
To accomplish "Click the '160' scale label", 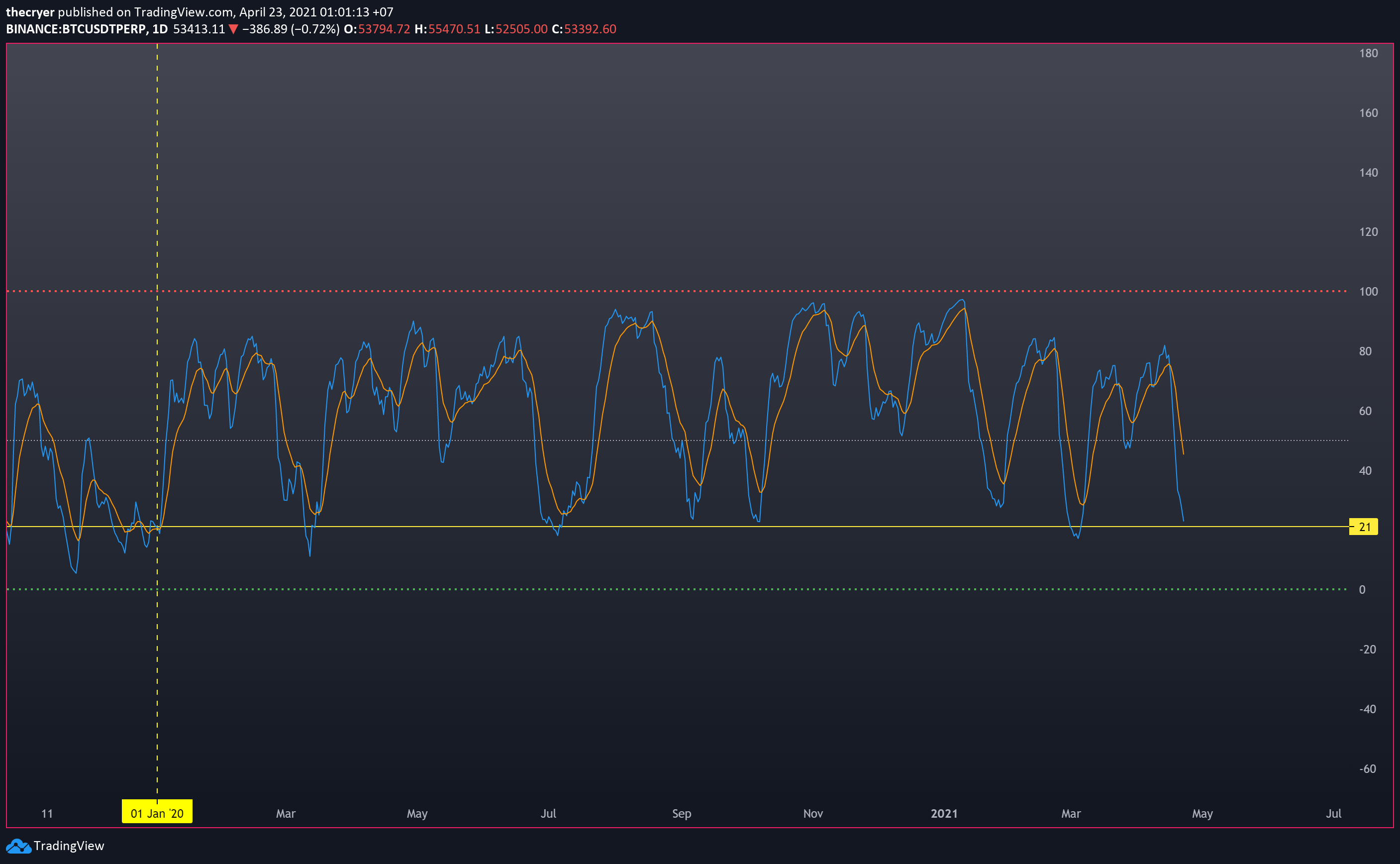I will [1369, 113].
